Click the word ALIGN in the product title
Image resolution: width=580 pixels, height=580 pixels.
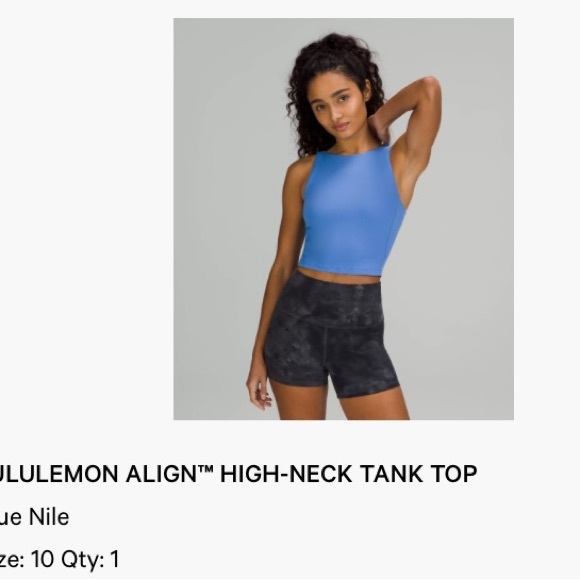point(161,474)
